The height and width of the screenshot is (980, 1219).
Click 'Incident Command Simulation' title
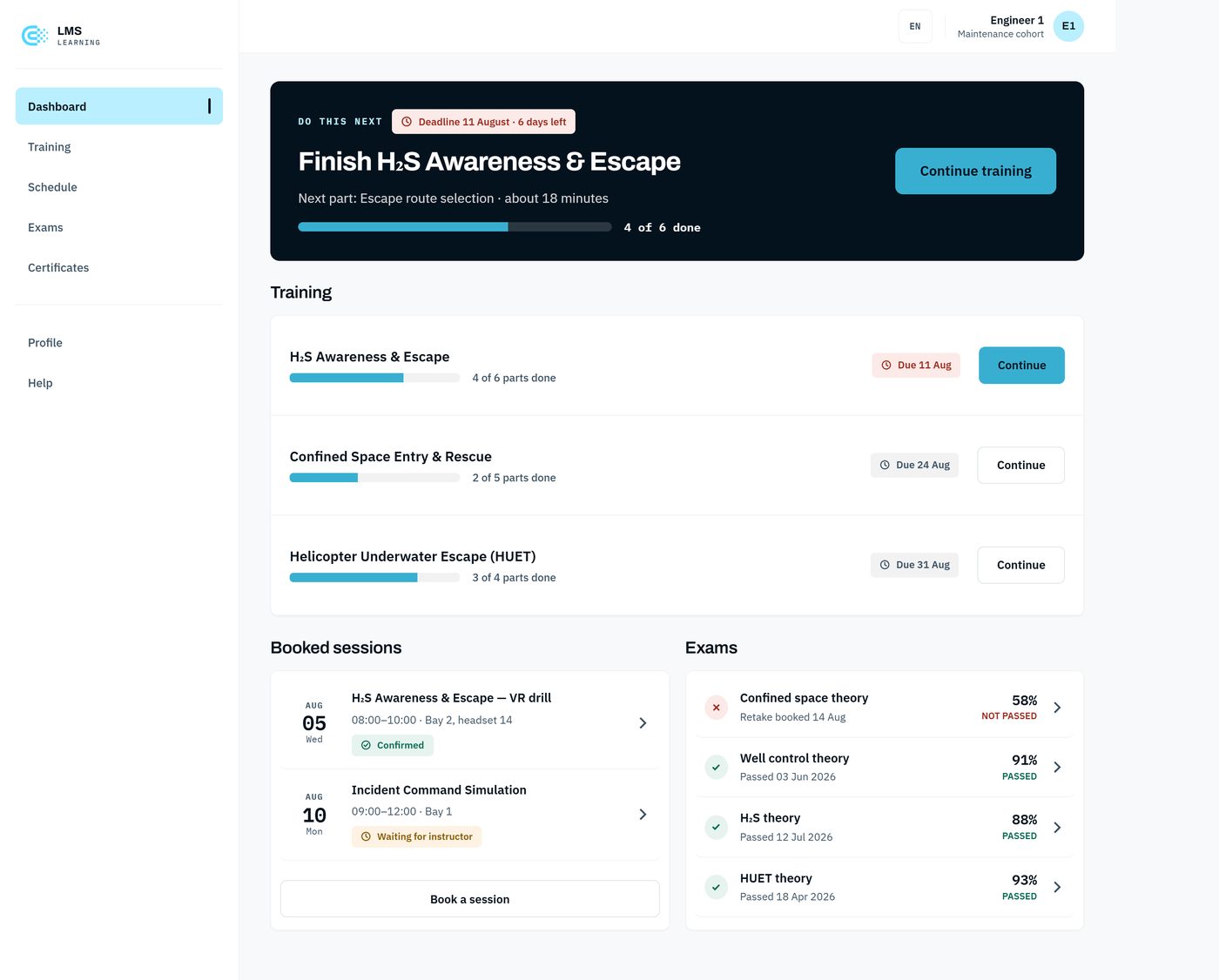[439, 790]
